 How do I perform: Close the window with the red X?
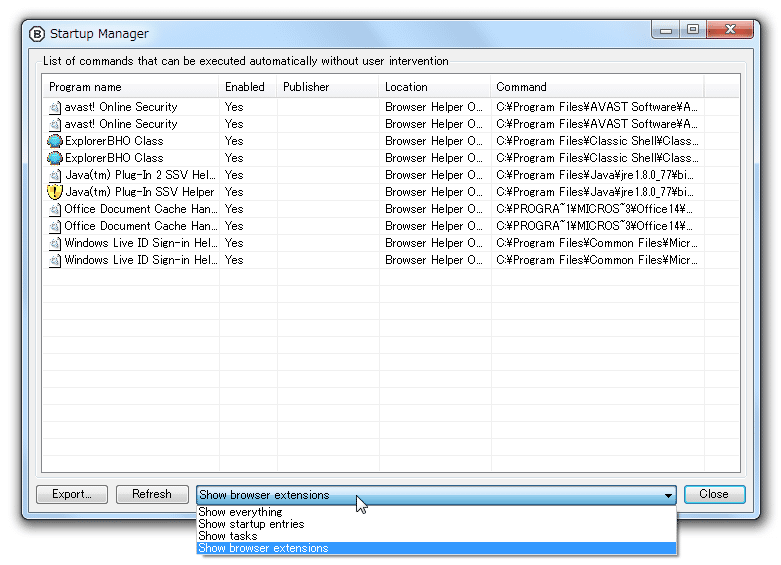730,30
